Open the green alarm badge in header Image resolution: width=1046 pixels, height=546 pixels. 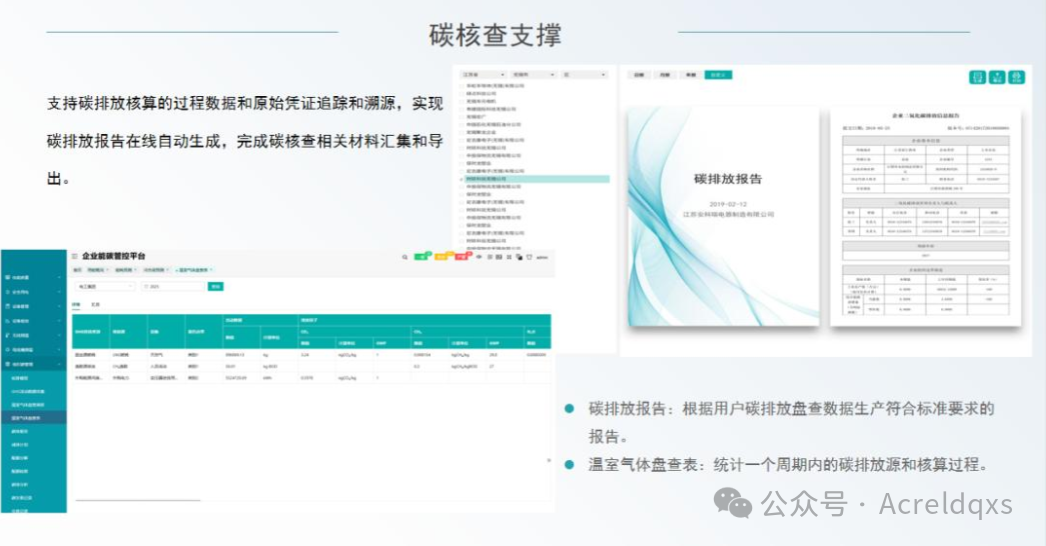pos(422,256)
